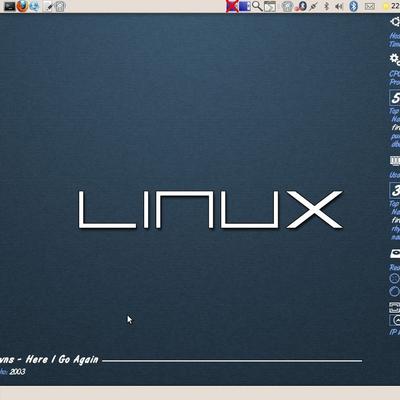Click the window list applet icon
The height and width of the screenshot is (400, 400).
tap(270, 6)
